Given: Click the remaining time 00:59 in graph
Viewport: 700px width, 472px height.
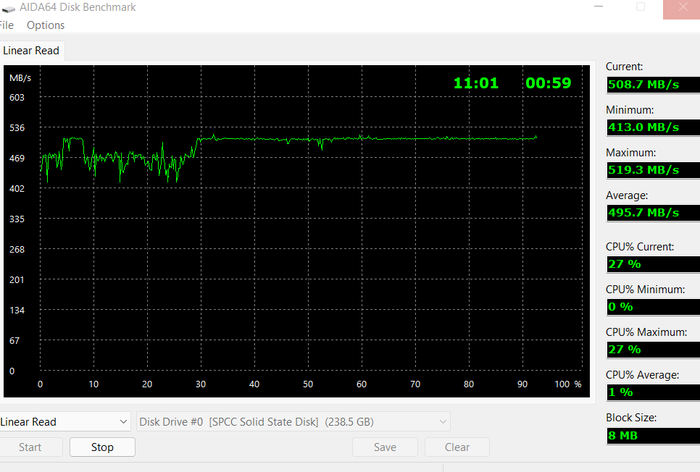Looking at the screenshot, I should [548, 83].
